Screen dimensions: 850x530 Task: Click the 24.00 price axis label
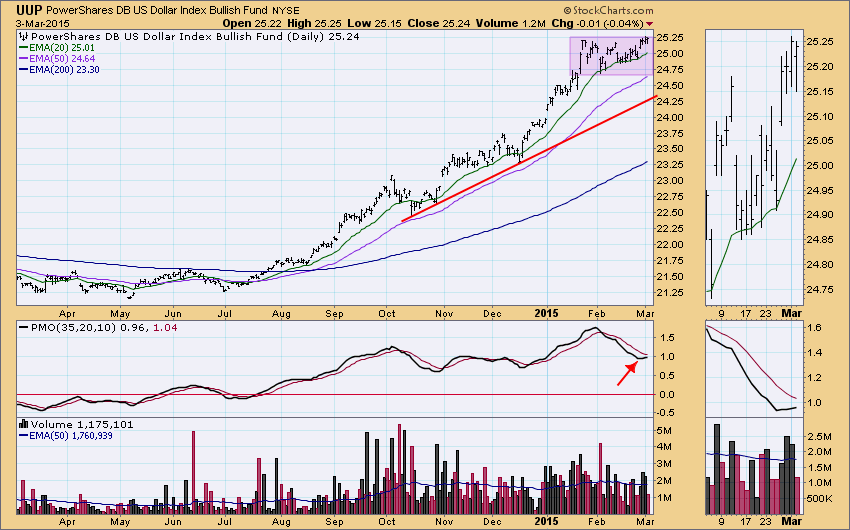coord(669,118)
